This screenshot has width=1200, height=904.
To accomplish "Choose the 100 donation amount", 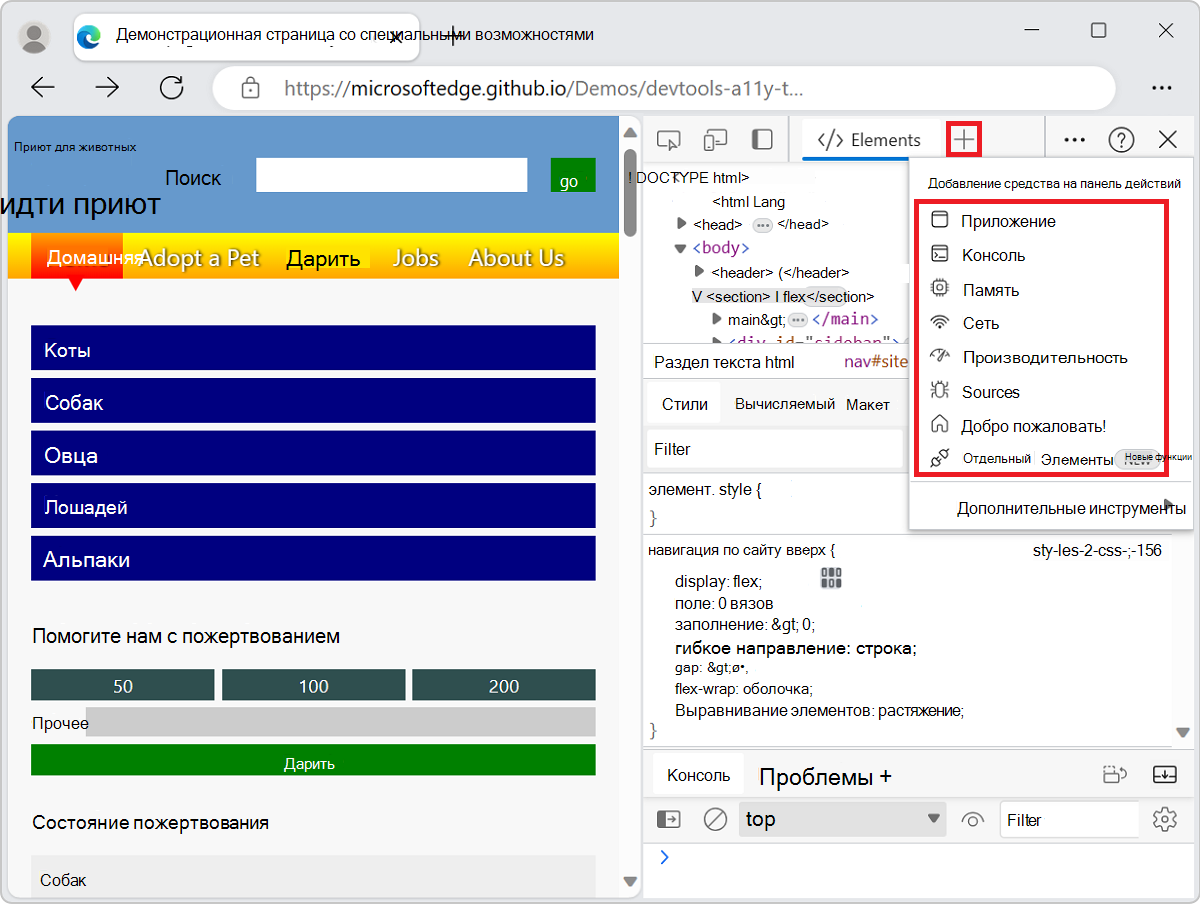I will pos(314,685).
